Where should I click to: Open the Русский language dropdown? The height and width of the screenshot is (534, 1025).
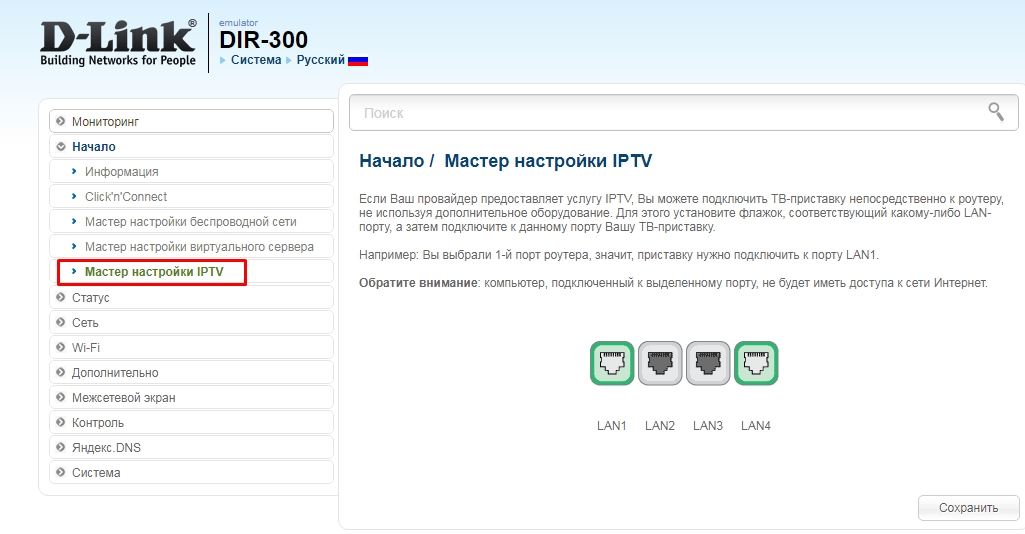click(x=320, y=59)
